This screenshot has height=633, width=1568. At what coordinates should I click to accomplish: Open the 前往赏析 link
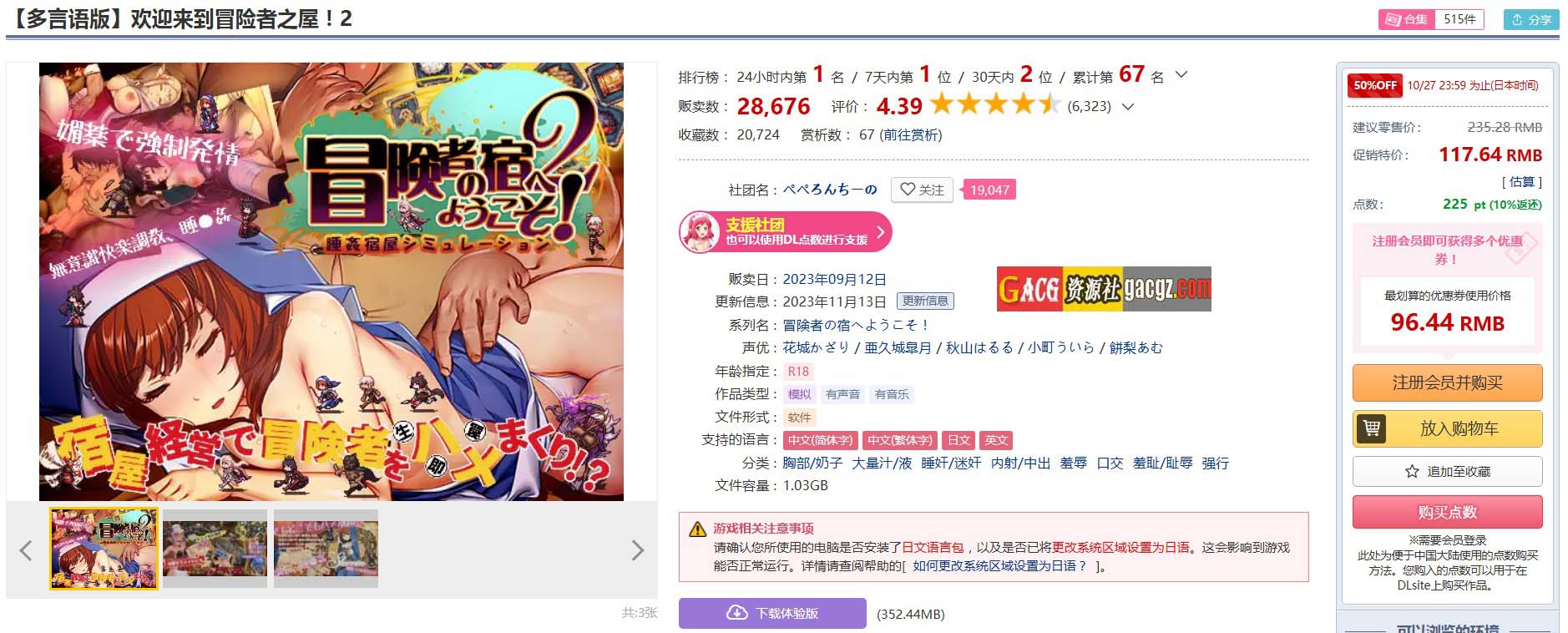[x=911, y=134]
